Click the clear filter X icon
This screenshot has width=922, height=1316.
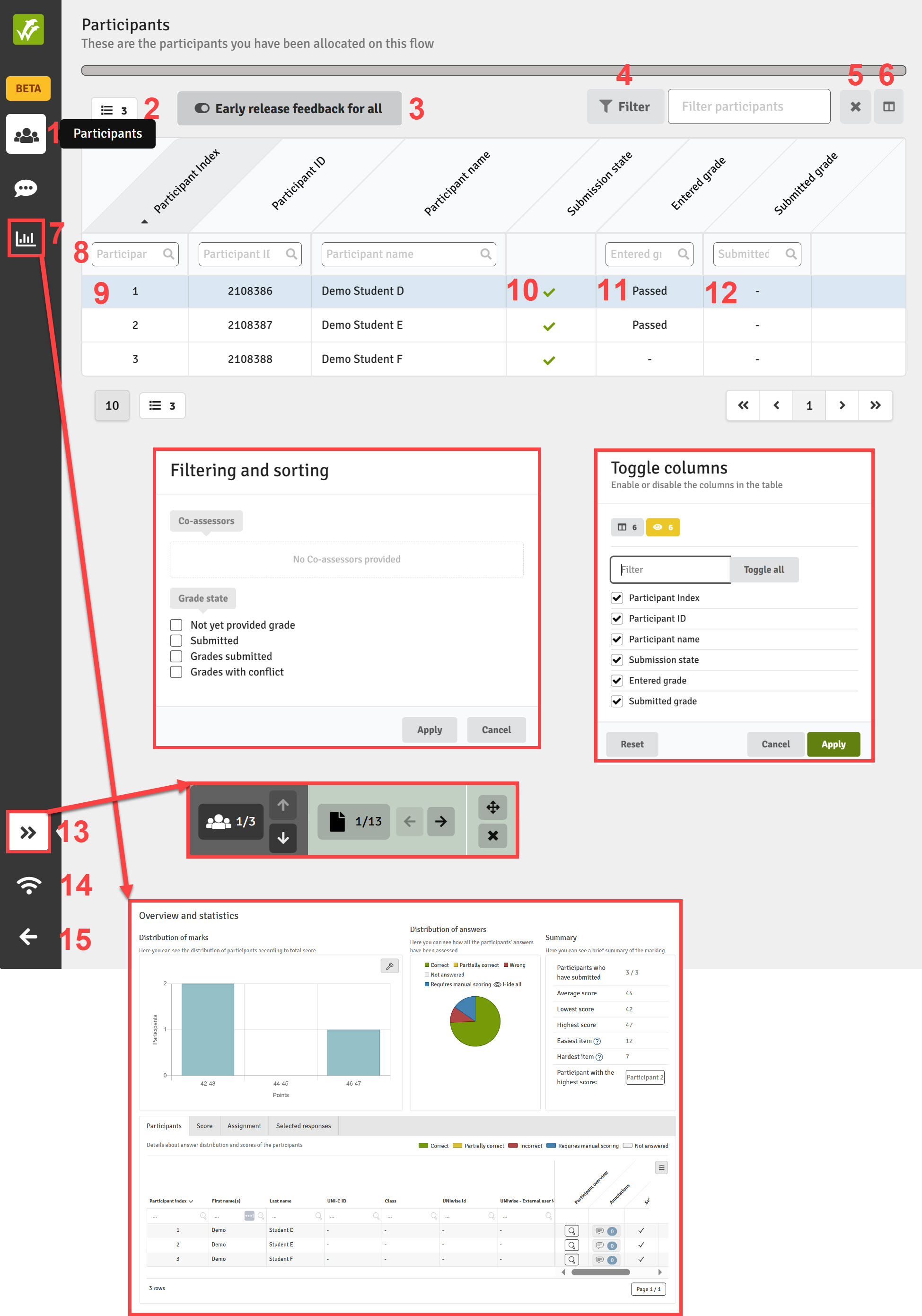(855, 106)
